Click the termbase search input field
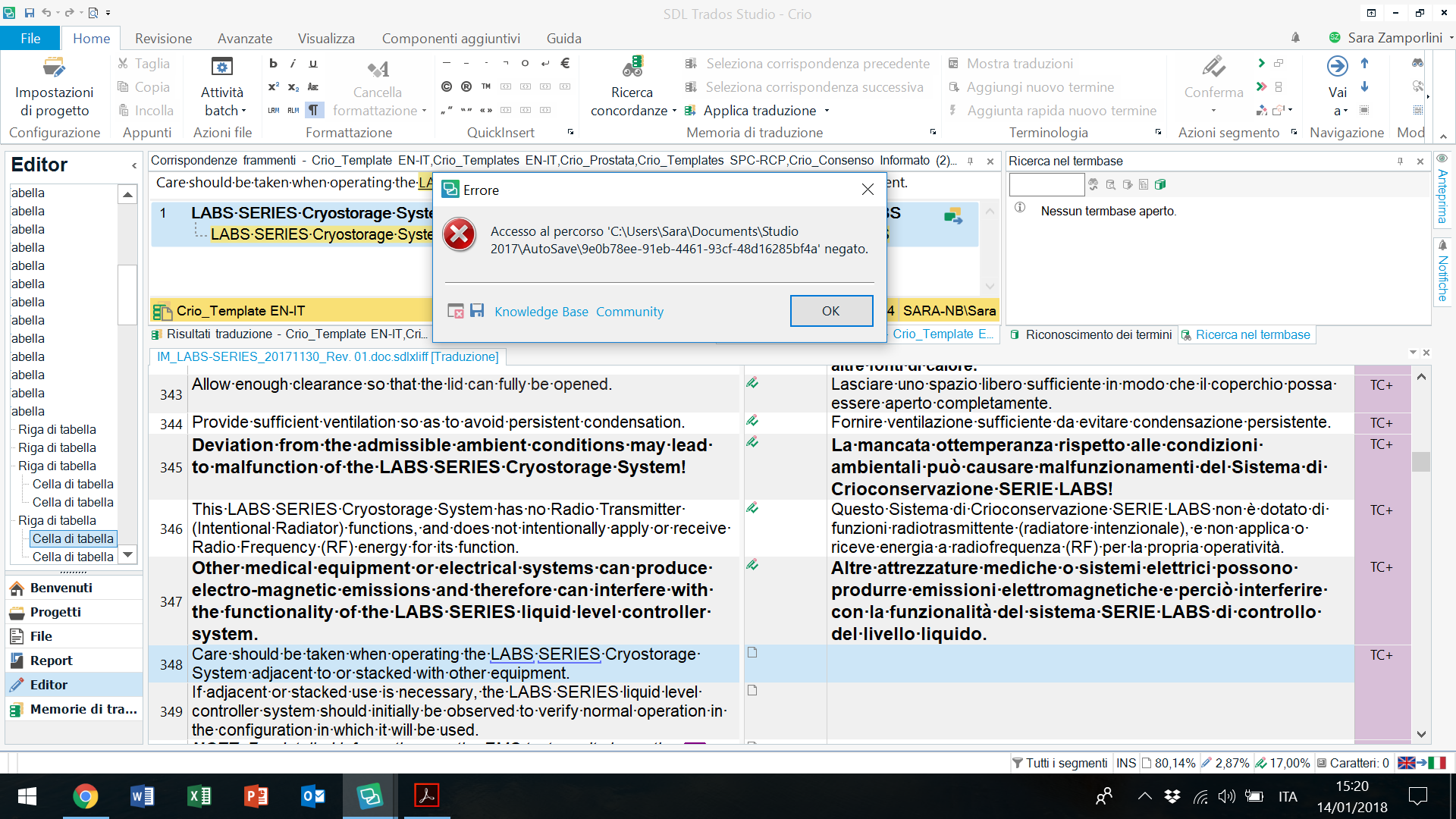Screen dimensions: 1456x819 1046,184
